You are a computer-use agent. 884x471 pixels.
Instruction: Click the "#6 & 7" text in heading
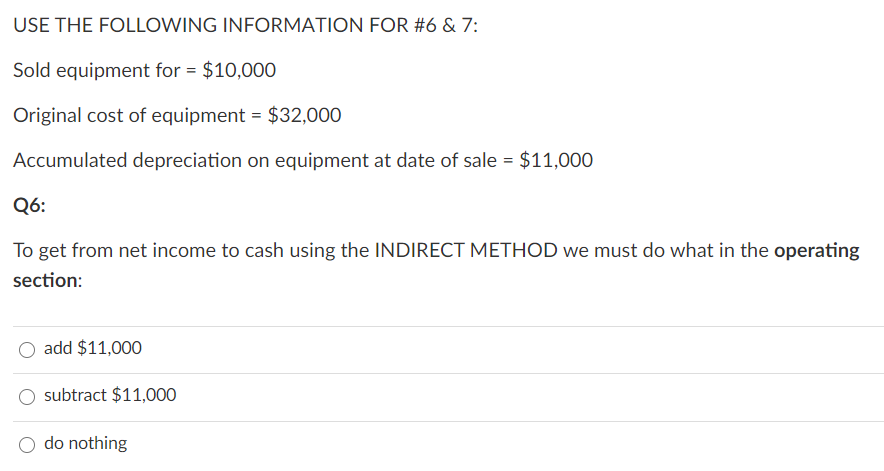pos(444,25)
